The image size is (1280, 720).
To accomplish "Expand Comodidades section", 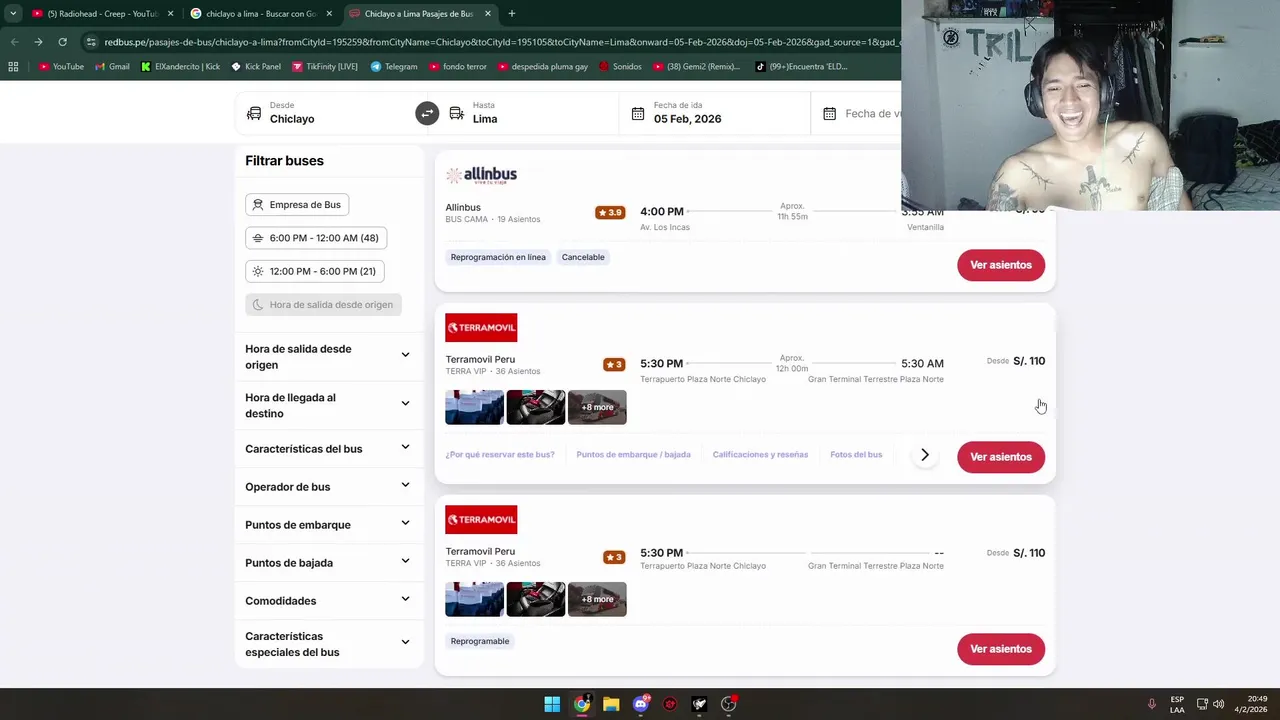I will pos(328,601).
